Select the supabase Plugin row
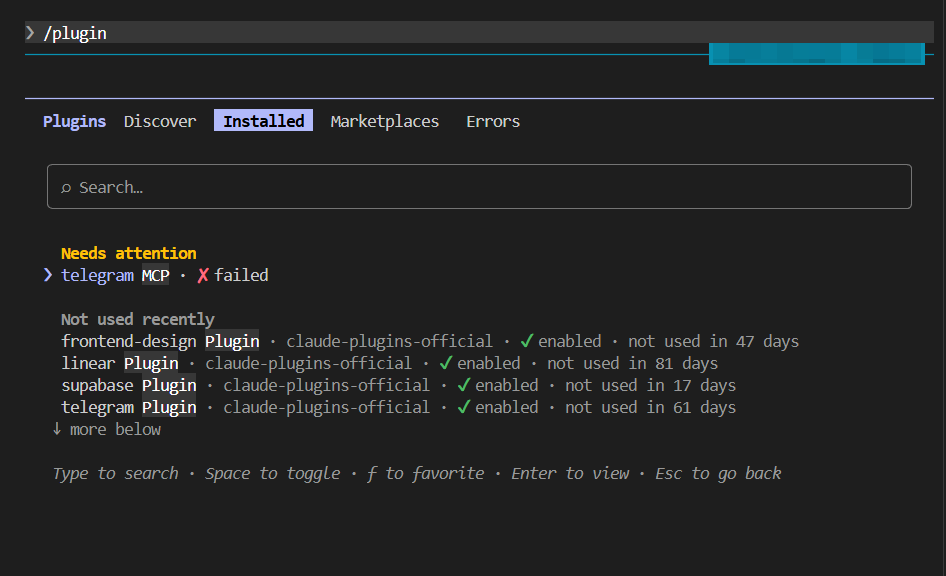The width and height of the screenshot is (946, 576). tap(399, 385)
